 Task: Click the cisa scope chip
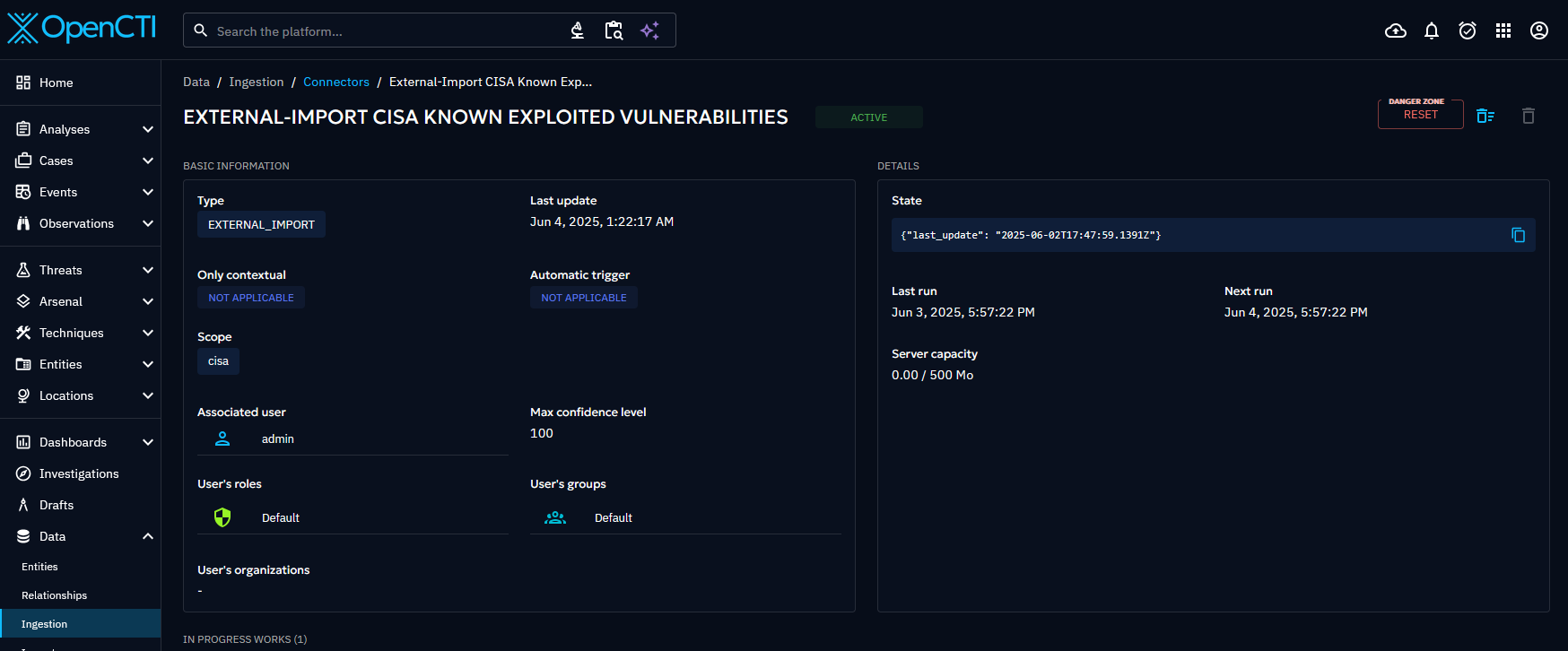click(x=218, y=361)
